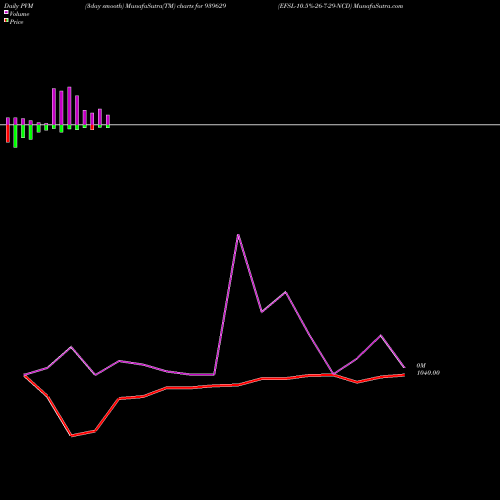Select the 'Volume' legend label
Viewport: 500px width, 500px height.
tap(19, 14)
